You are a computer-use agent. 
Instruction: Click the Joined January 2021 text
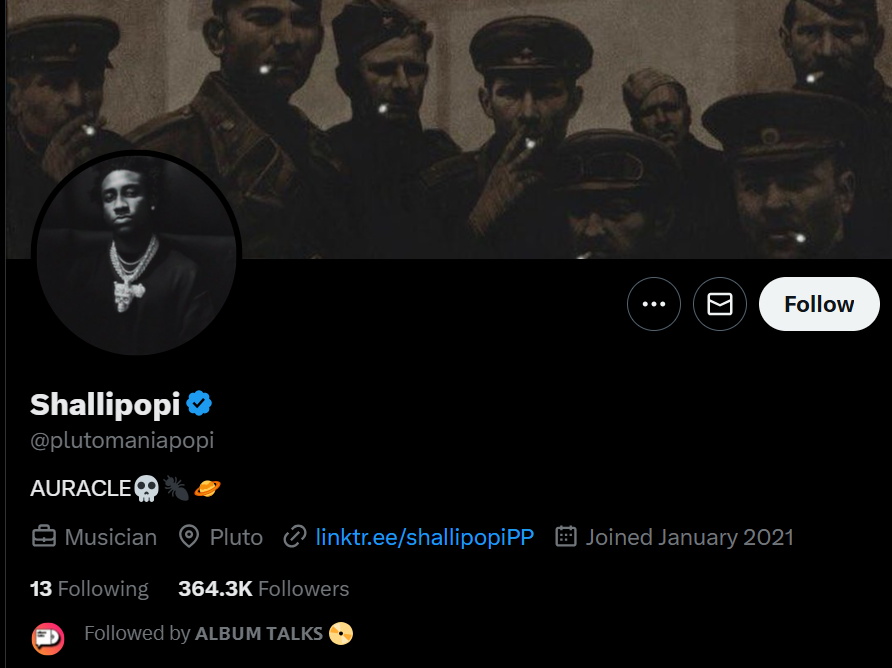pyautogui.click(x=689, y=537)
